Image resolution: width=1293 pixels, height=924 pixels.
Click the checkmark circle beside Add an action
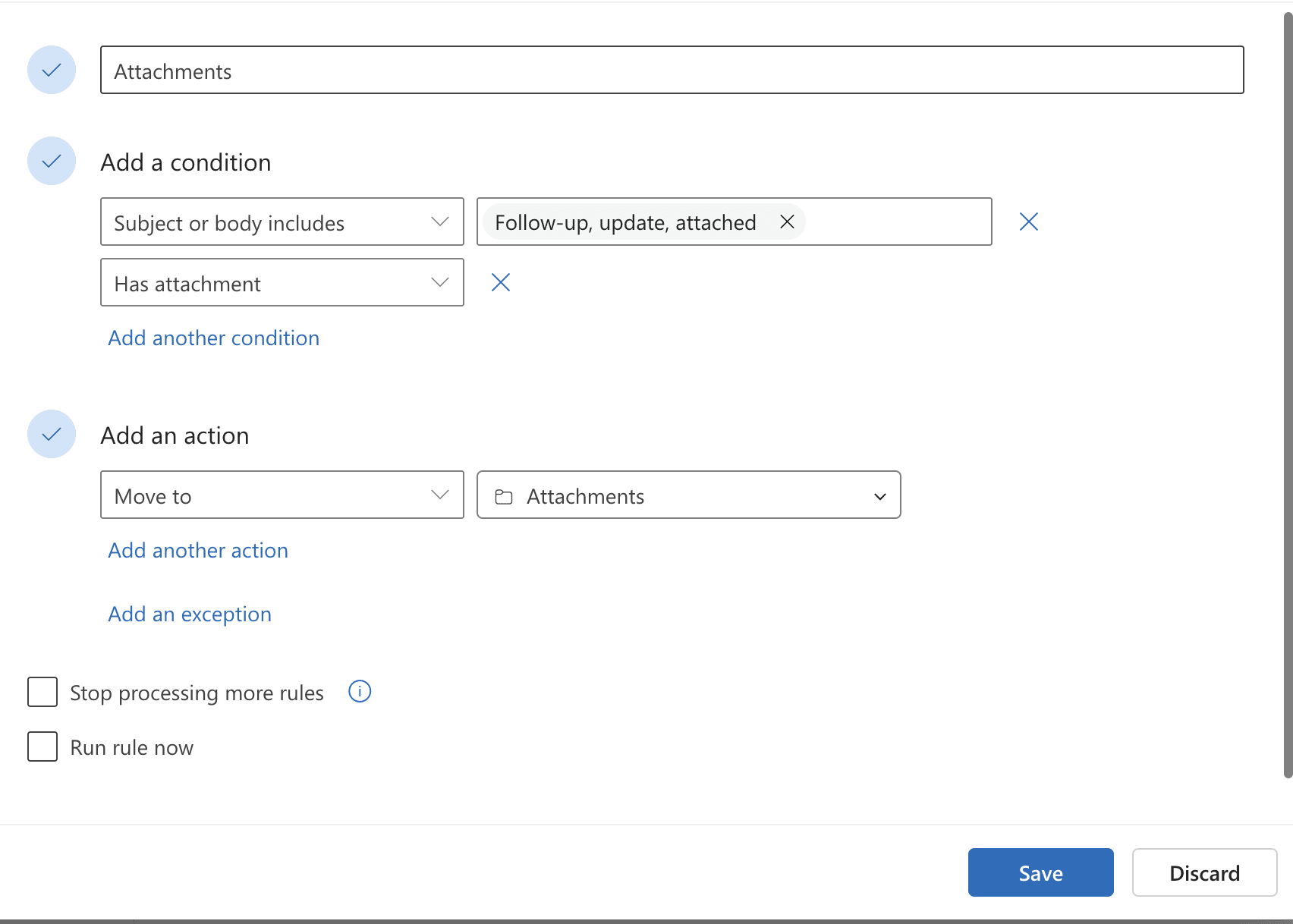(52, 434)
